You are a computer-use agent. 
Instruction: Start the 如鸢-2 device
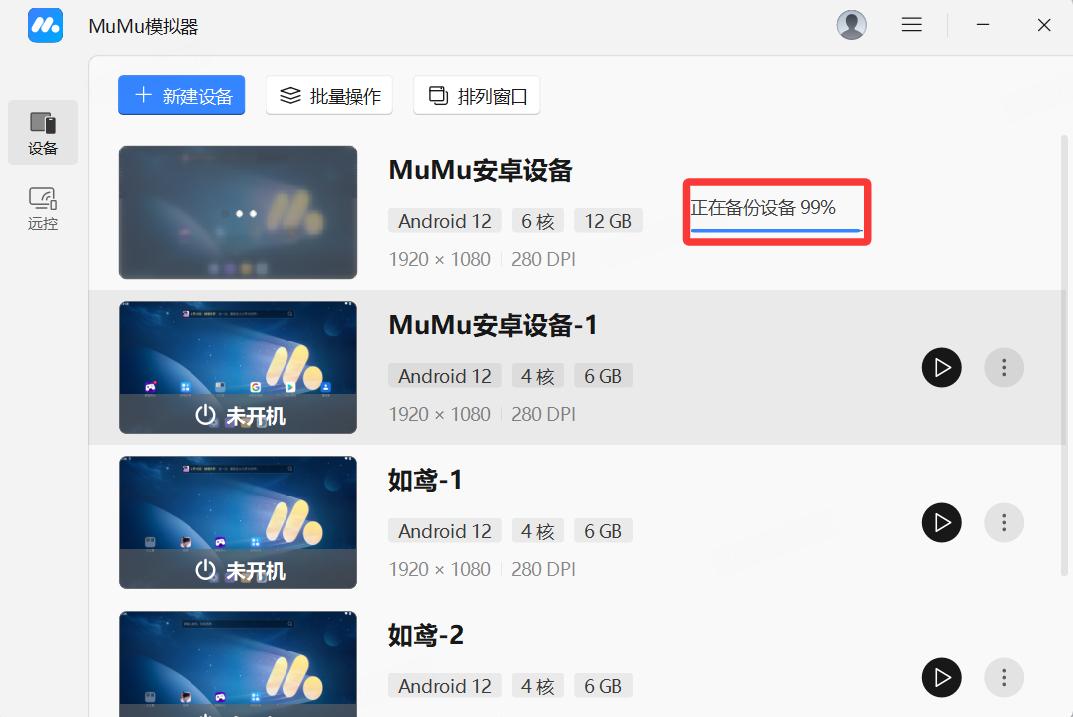click(942, 677)
